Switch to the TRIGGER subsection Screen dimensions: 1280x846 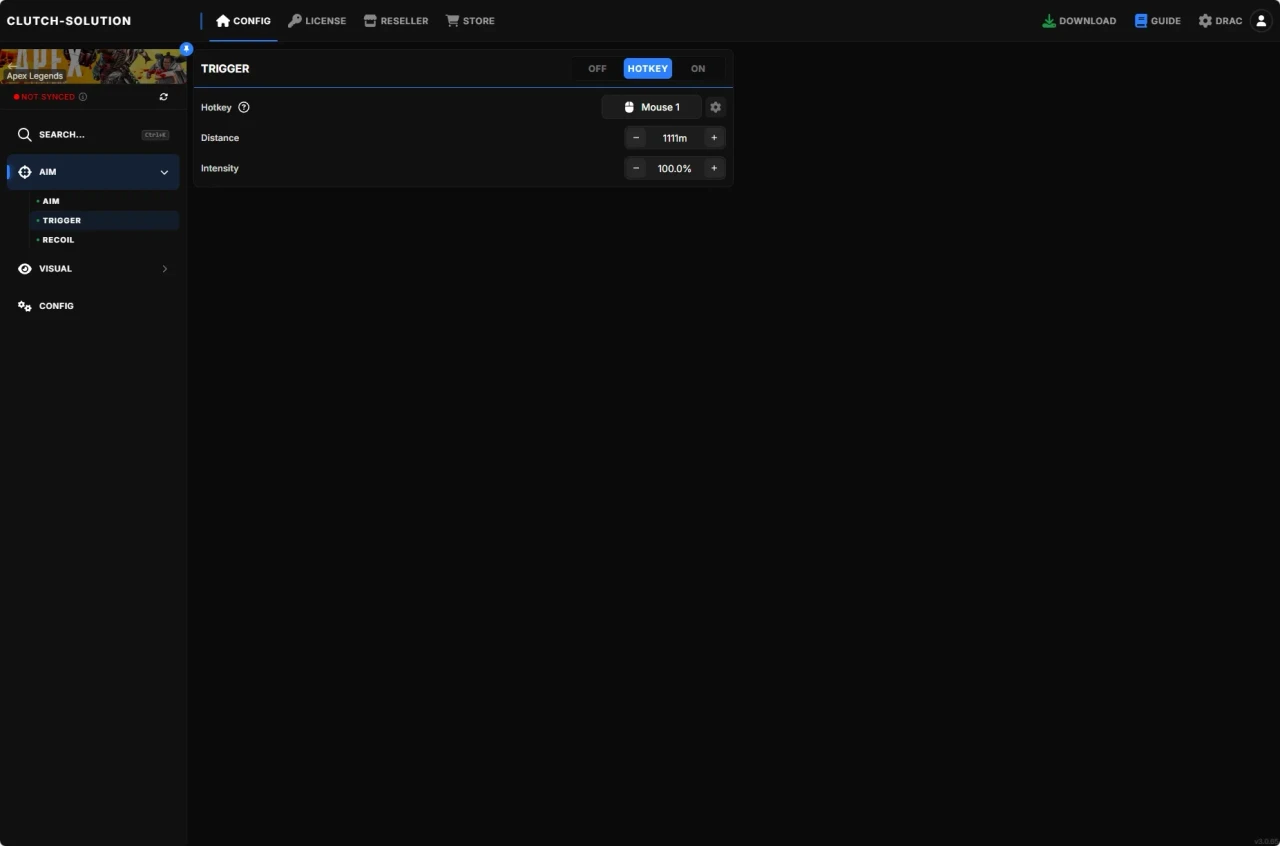61,220
